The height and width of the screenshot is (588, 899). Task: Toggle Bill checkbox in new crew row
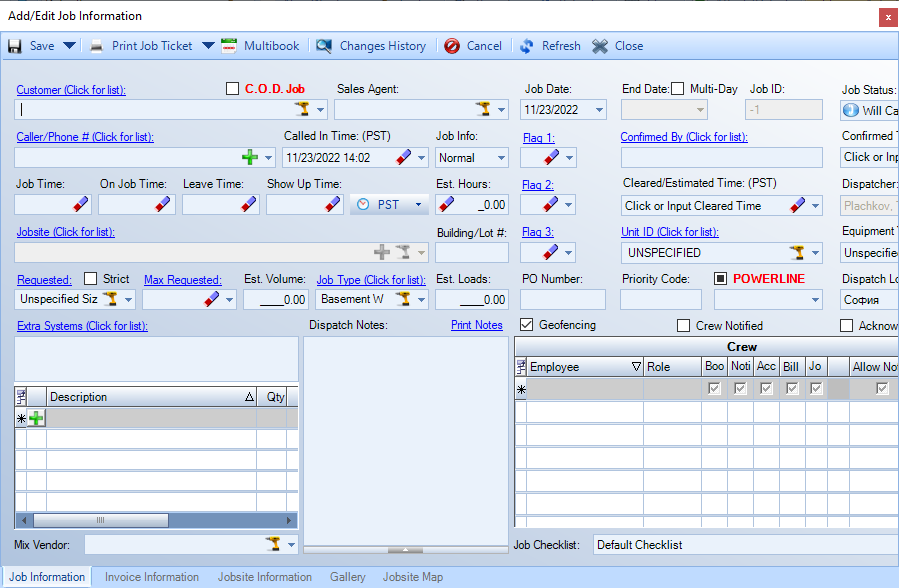(792, 389)
